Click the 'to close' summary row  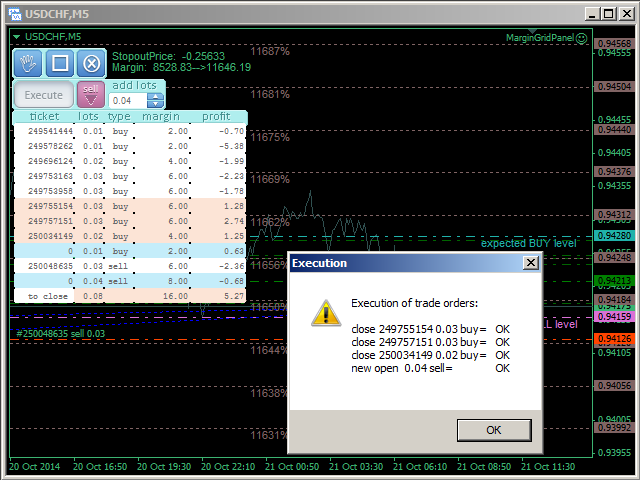pos(47,297)
